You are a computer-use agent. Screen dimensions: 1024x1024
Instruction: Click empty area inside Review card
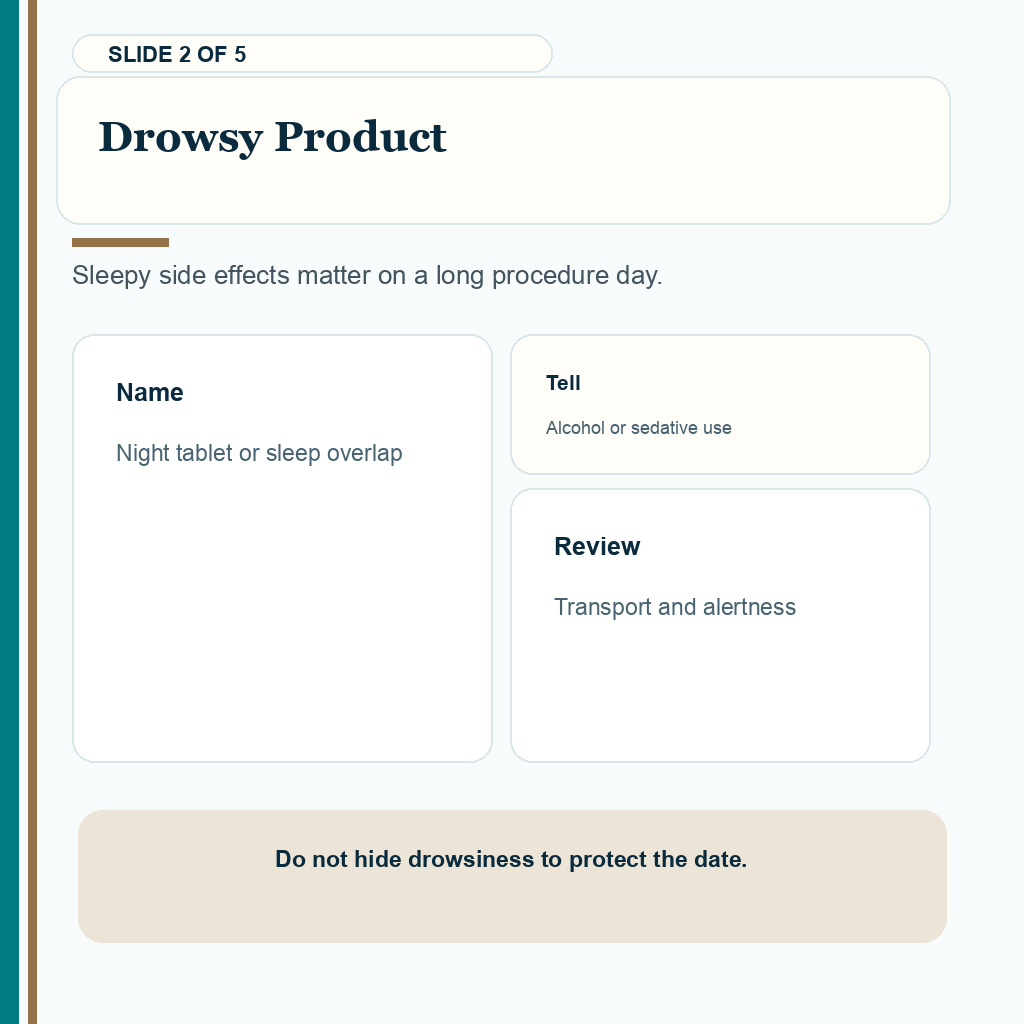[720, 692]
